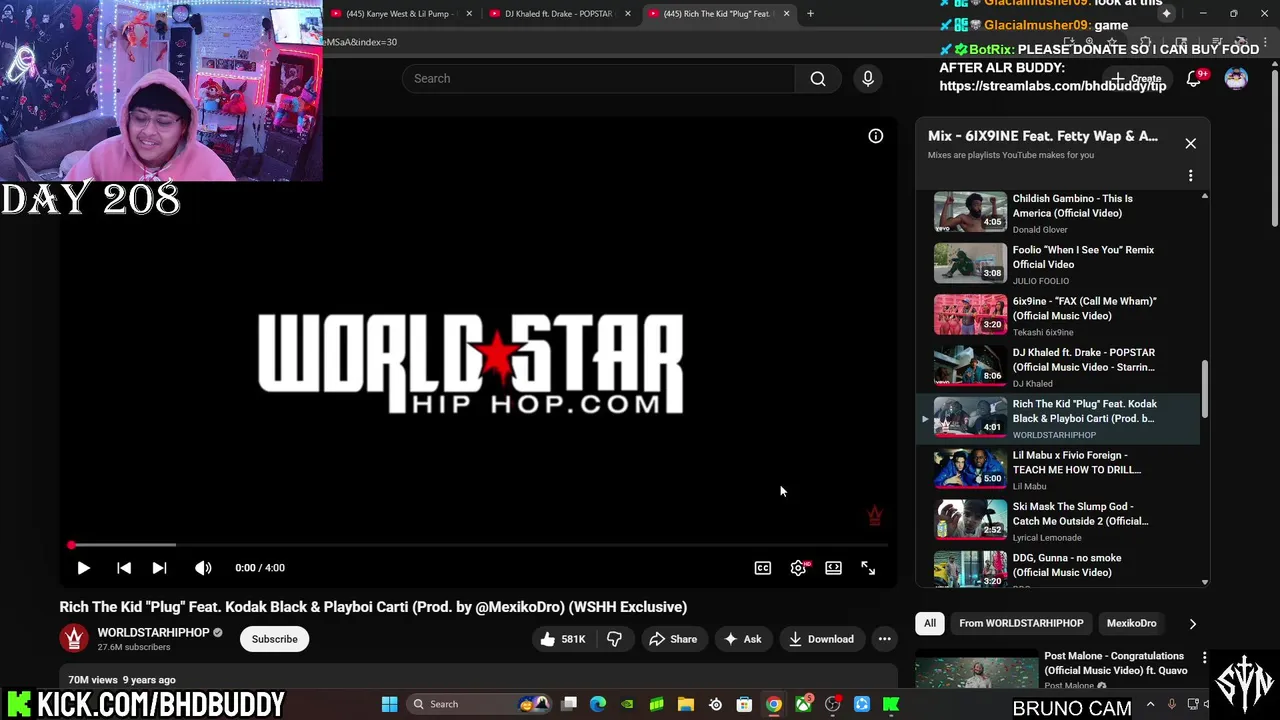This screenshot has height=720, width=1280.
Task: Open YouTube notifications bell
Action: (x=1193, y=79)
